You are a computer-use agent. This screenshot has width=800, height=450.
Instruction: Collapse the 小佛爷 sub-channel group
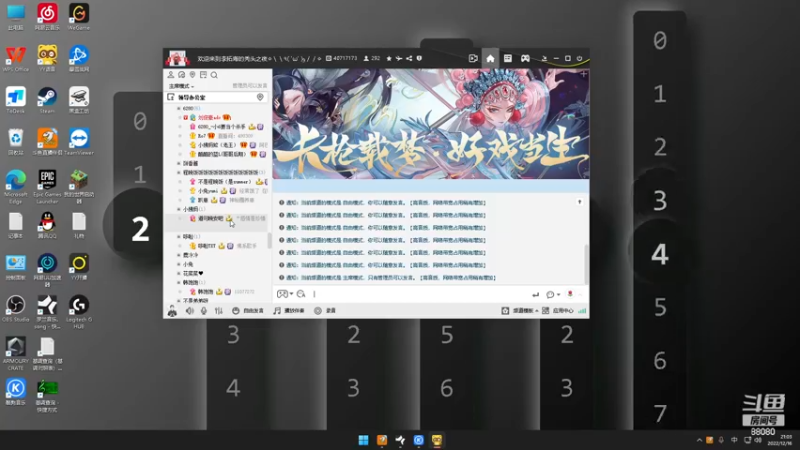[179, 209]
